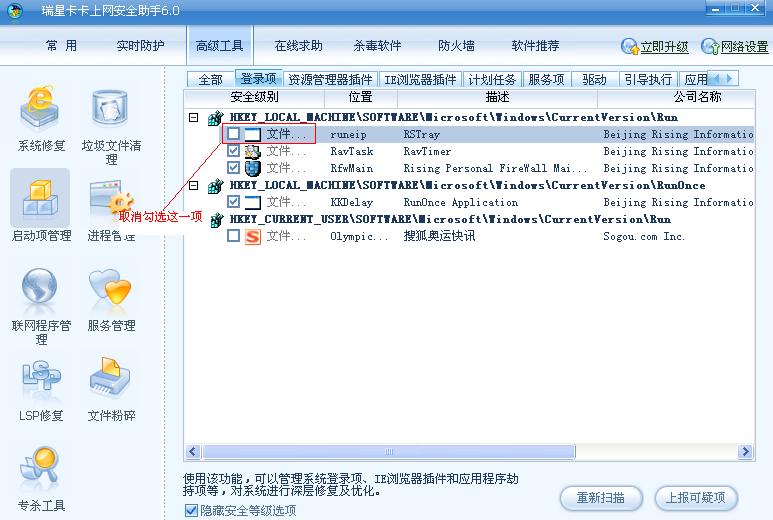Viewport: 773px width, 520px height.
Task: Switch to the 驱动 sub-tab
Action: (594, 79)
